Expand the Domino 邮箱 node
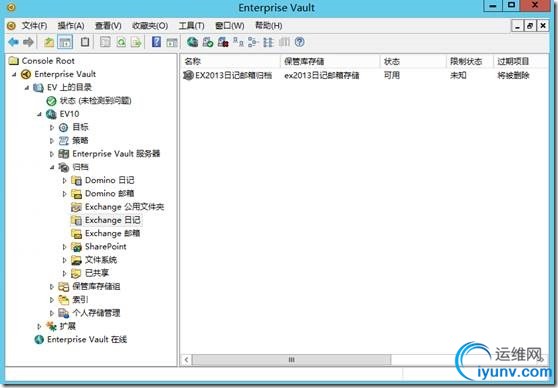 [x=64, y=194]
